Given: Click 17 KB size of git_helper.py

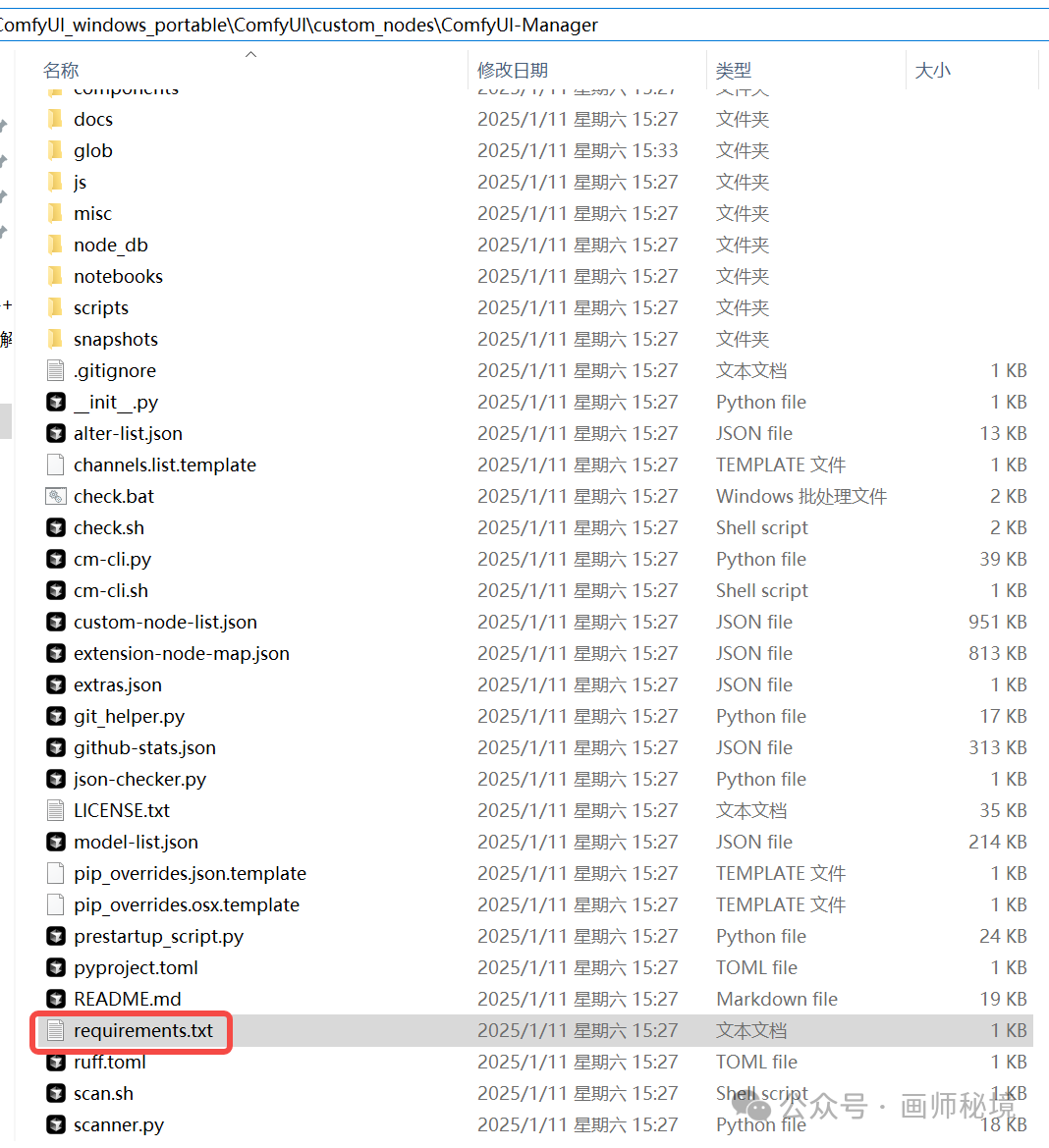Looking at the screenshot, I should [1003, 717].
